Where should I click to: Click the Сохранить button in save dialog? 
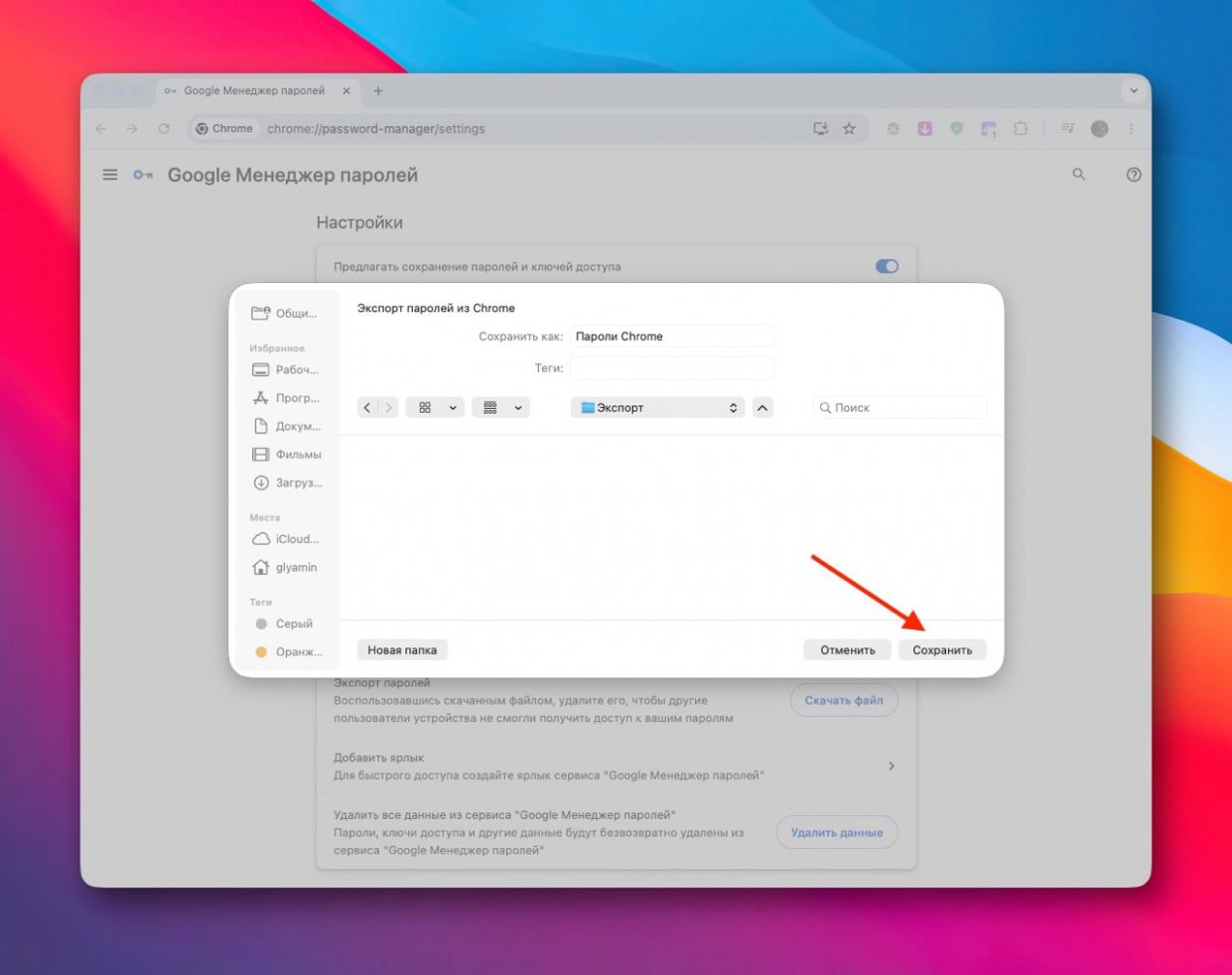tap(942, 650)
